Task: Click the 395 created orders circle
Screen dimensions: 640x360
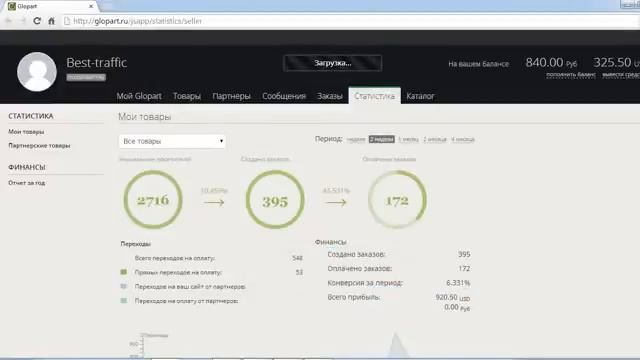Action: [x=275, y=200]
